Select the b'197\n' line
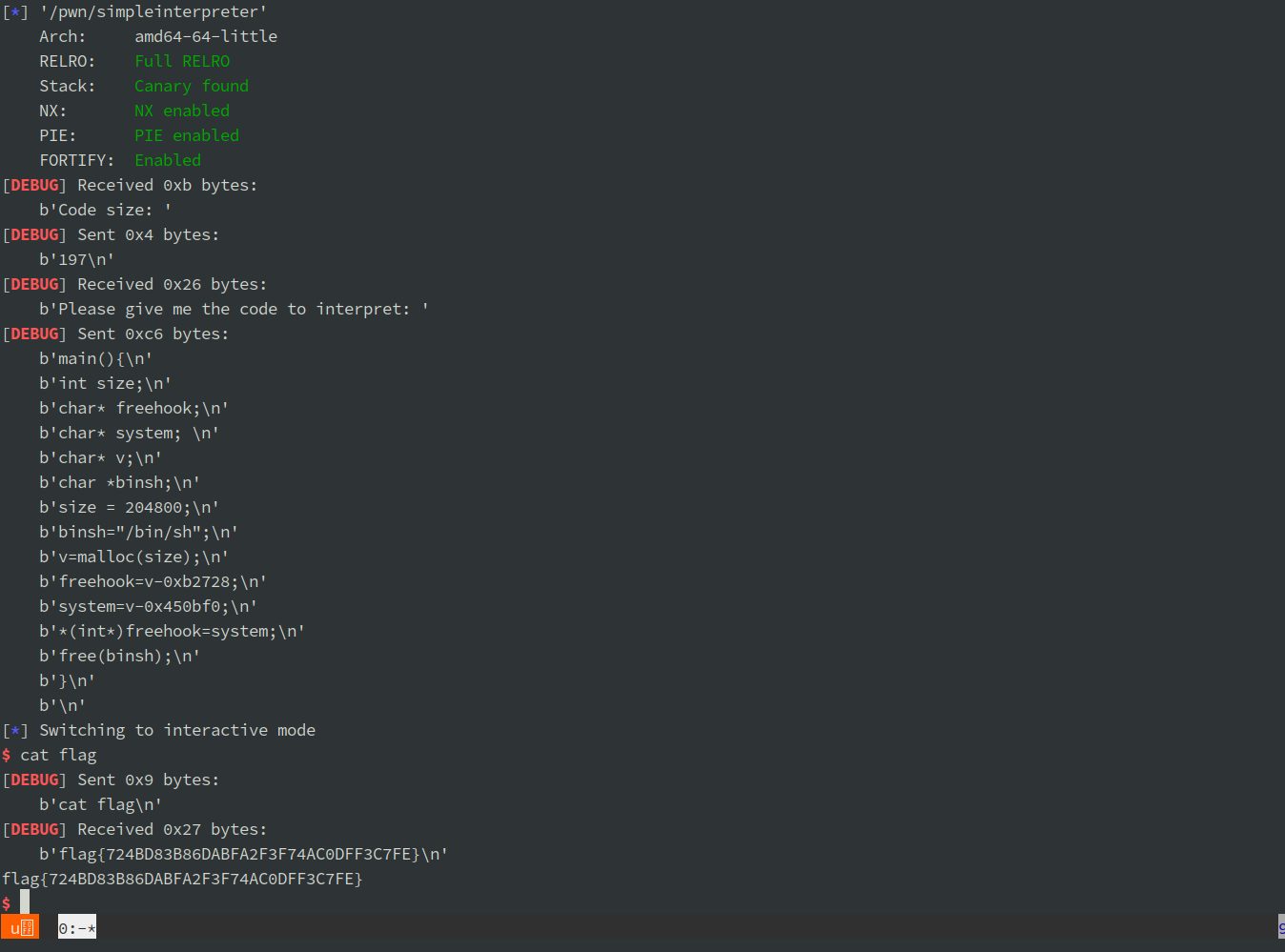 point(77,259)
